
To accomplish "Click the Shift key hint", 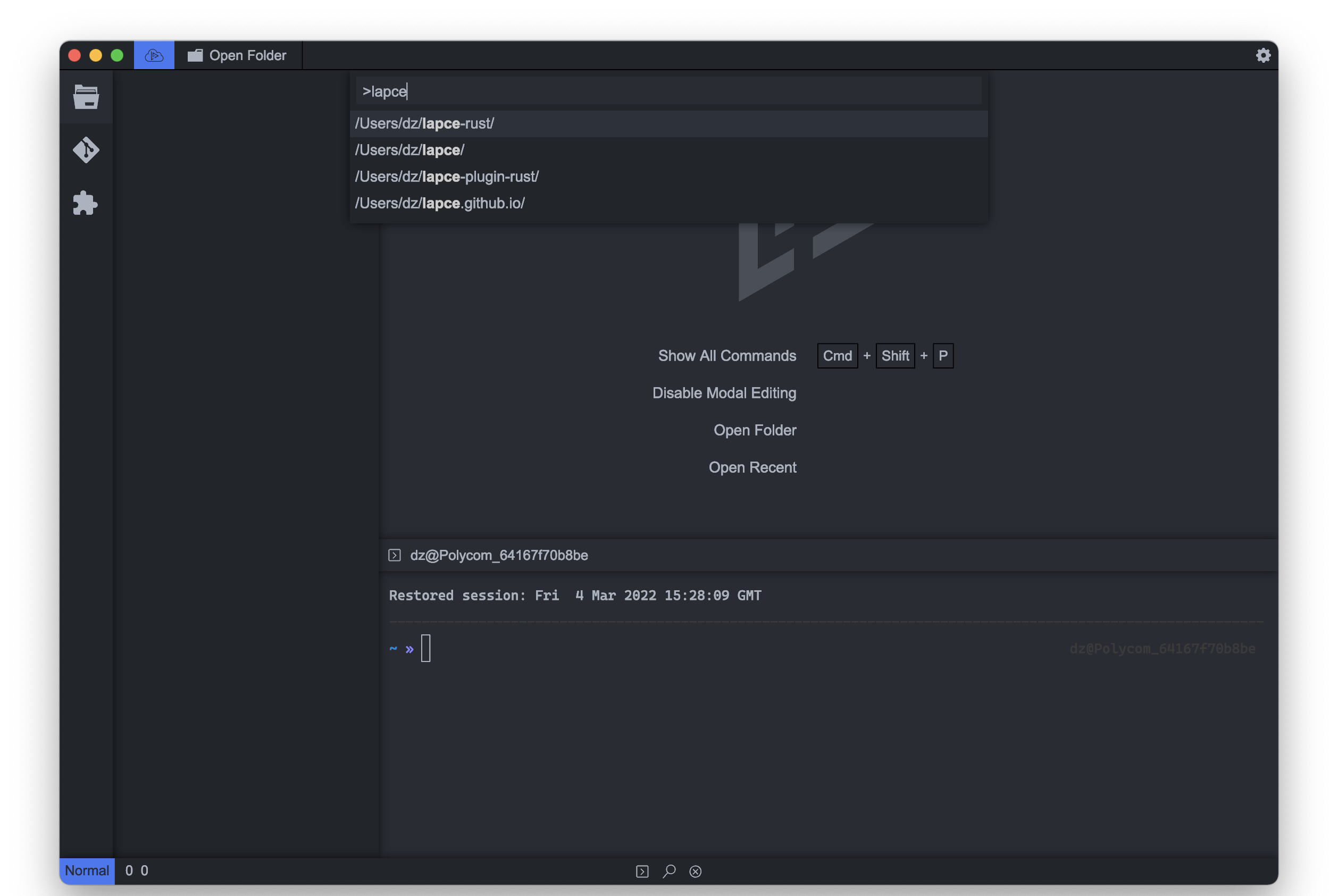I will coord(894,356).
